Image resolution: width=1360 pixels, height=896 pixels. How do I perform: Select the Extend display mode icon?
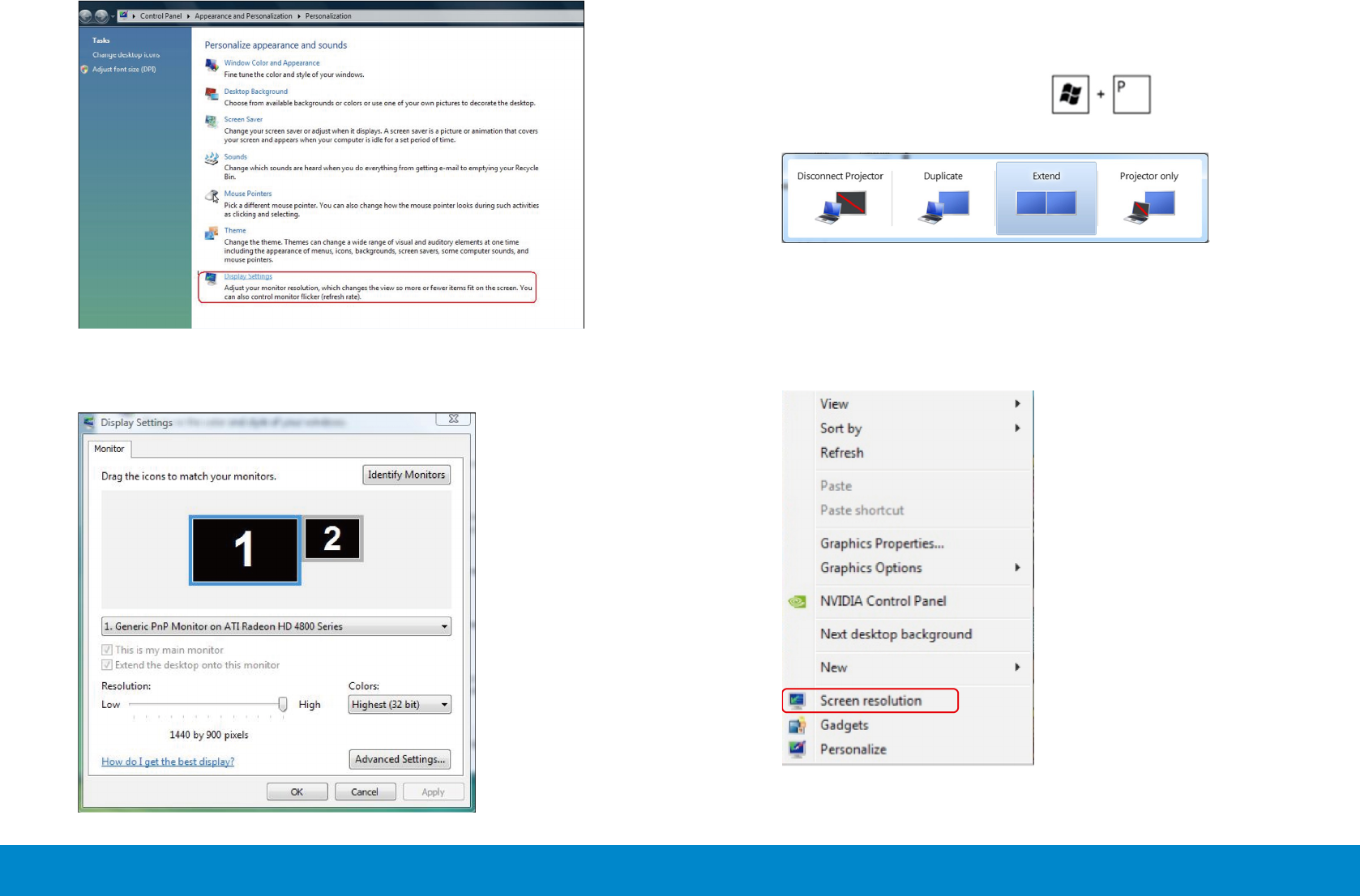pyautogui.click(x=1046, y=203)
